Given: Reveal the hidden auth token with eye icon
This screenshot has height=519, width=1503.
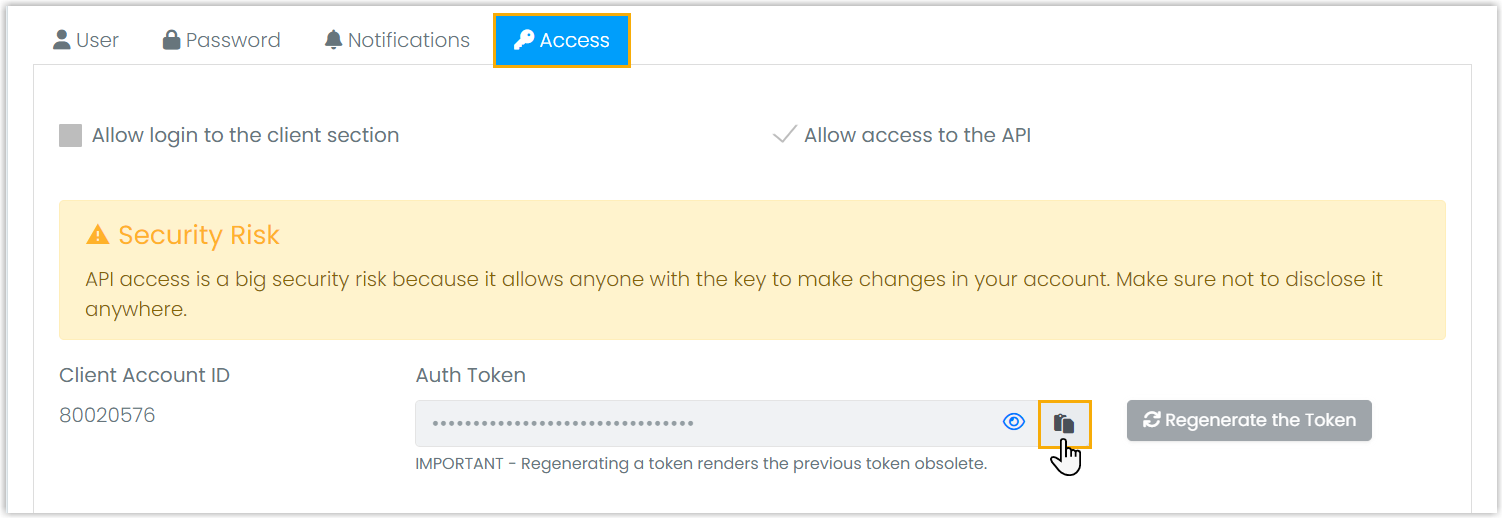Looking at the screenshot, I should pos(1014,422).
